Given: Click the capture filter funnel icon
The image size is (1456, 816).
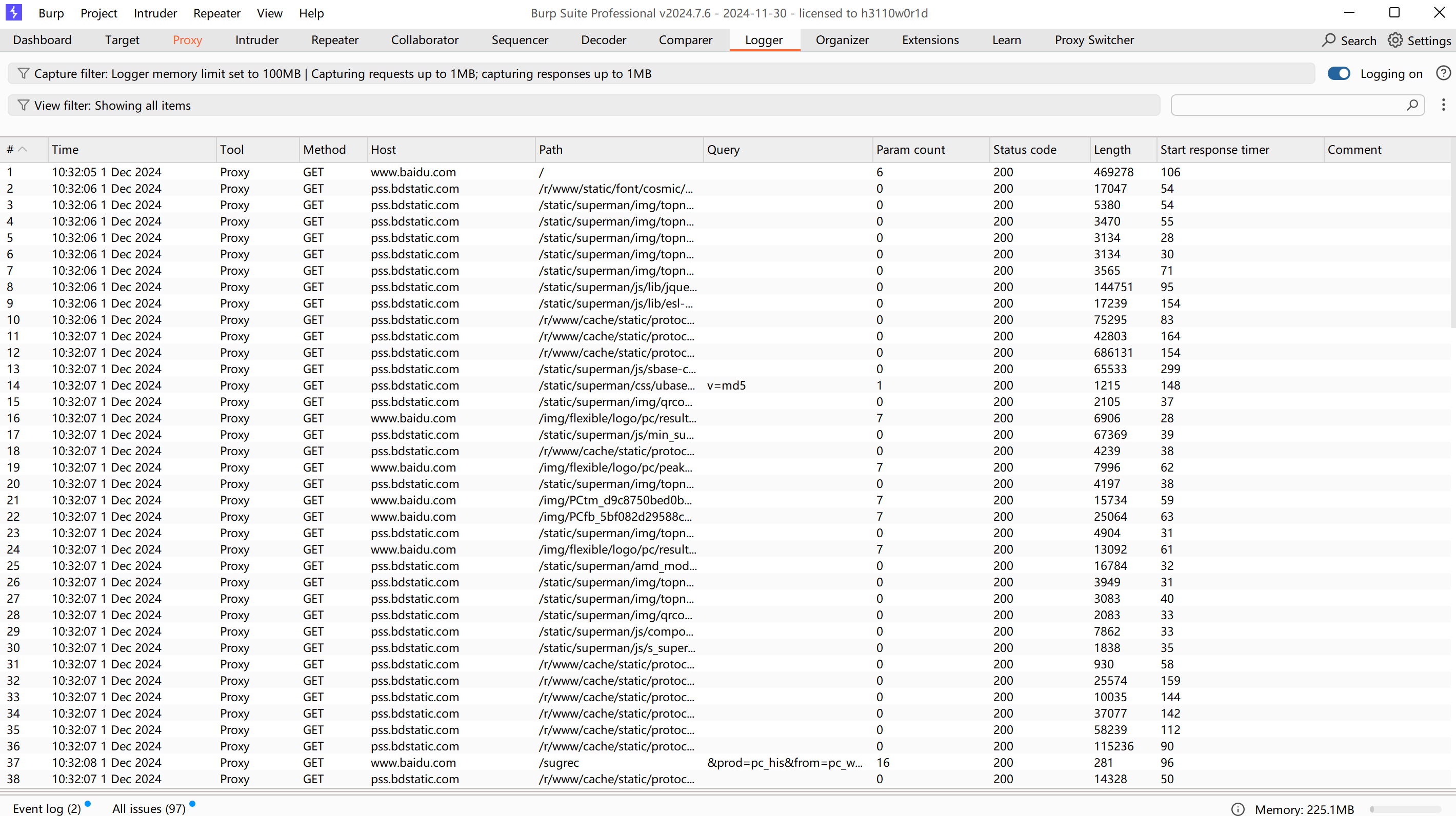Looking at the screenshot, I should (x=23, y=73).
